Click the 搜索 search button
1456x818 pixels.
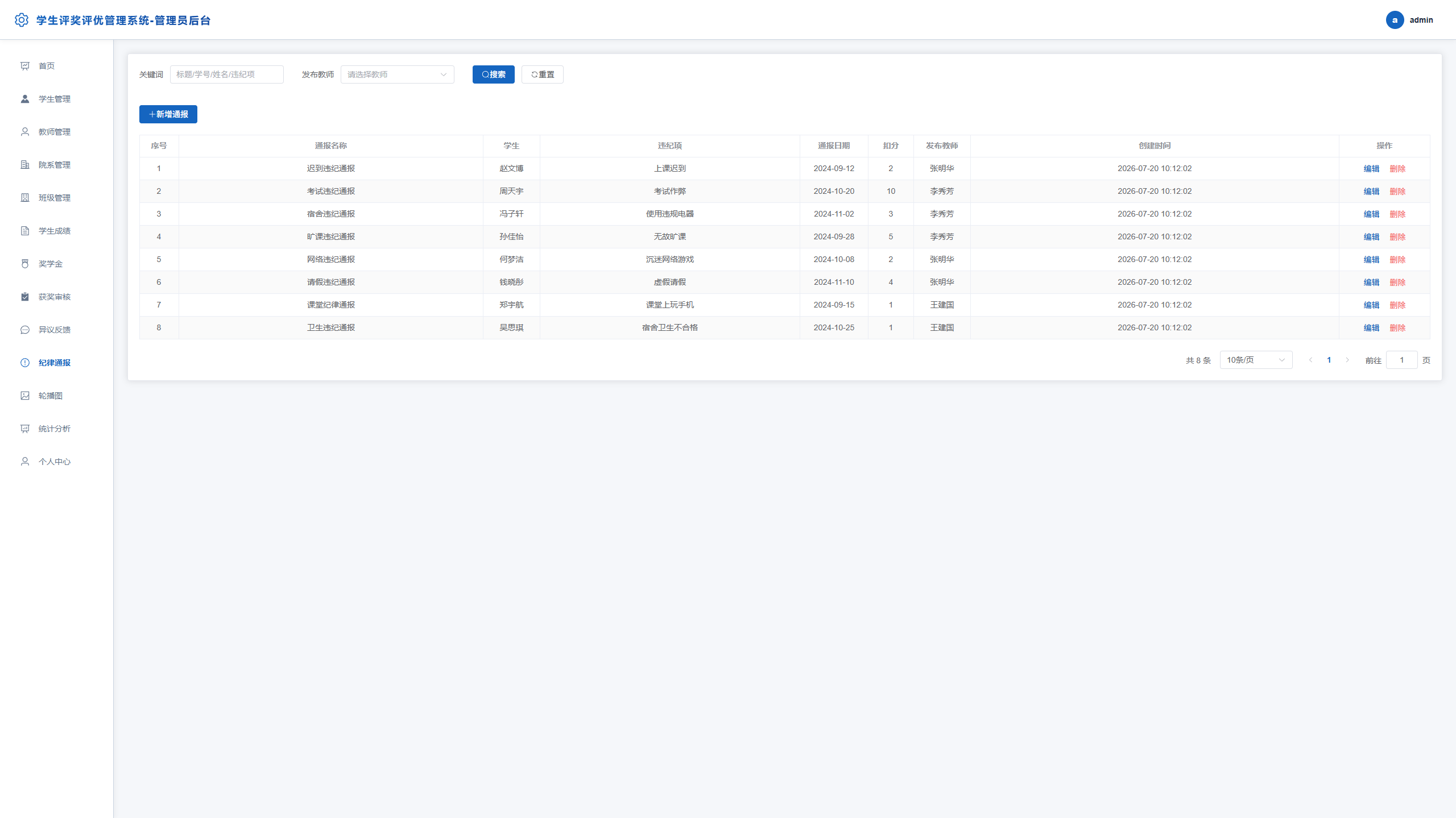(x=493, y=74)
